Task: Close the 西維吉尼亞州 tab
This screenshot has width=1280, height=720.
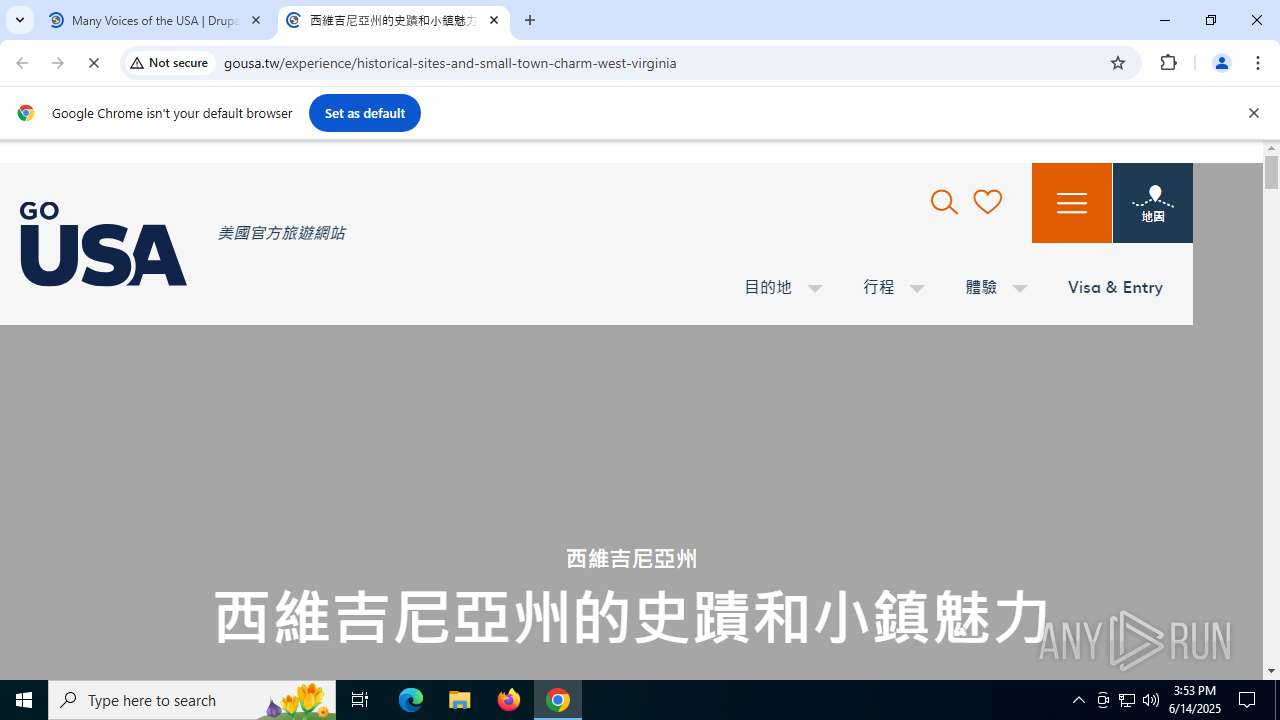Action: point(494,20)
